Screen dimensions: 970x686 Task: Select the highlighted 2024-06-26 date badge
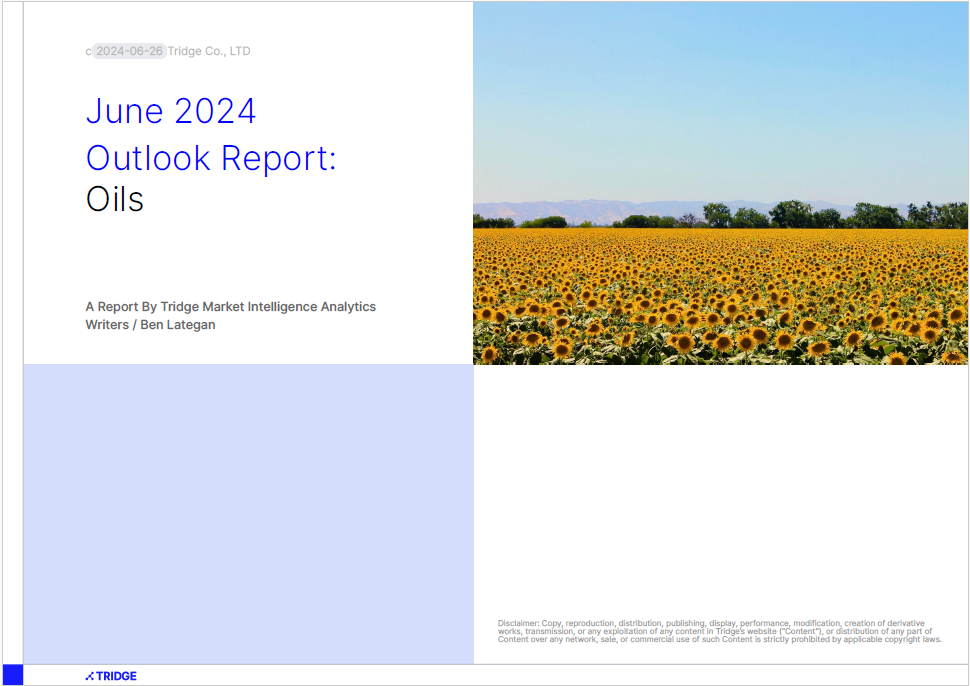click(x=129, y=51)
